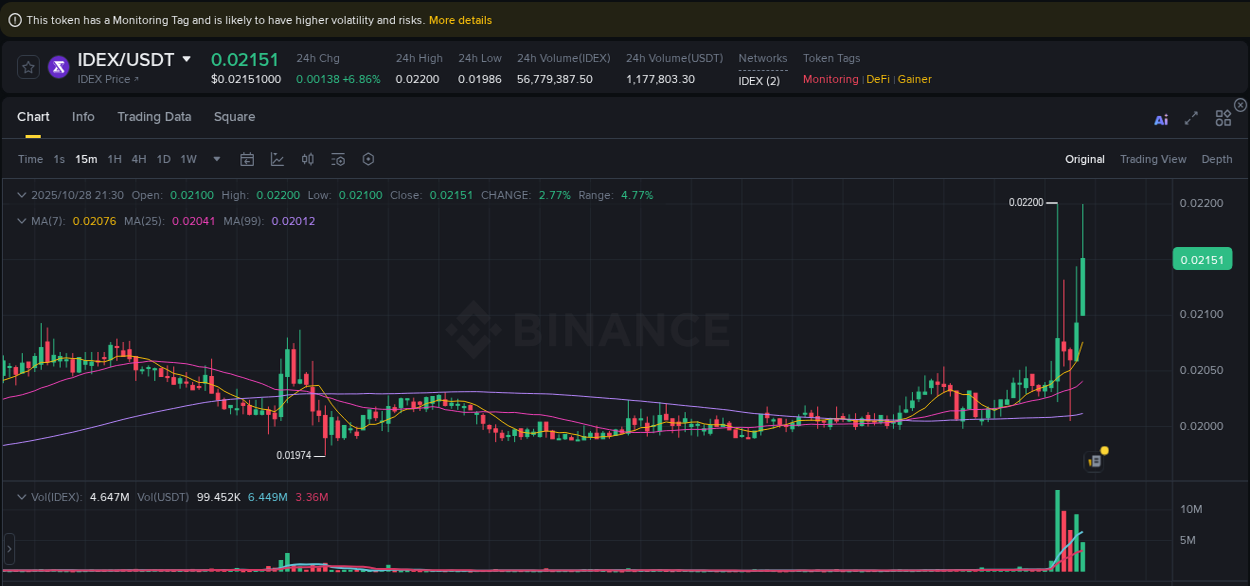Image resolution: width=1250 pixels, height=586 pixels.
Task: Open the Depth view tab
Action: click(x=1217, y=159)
